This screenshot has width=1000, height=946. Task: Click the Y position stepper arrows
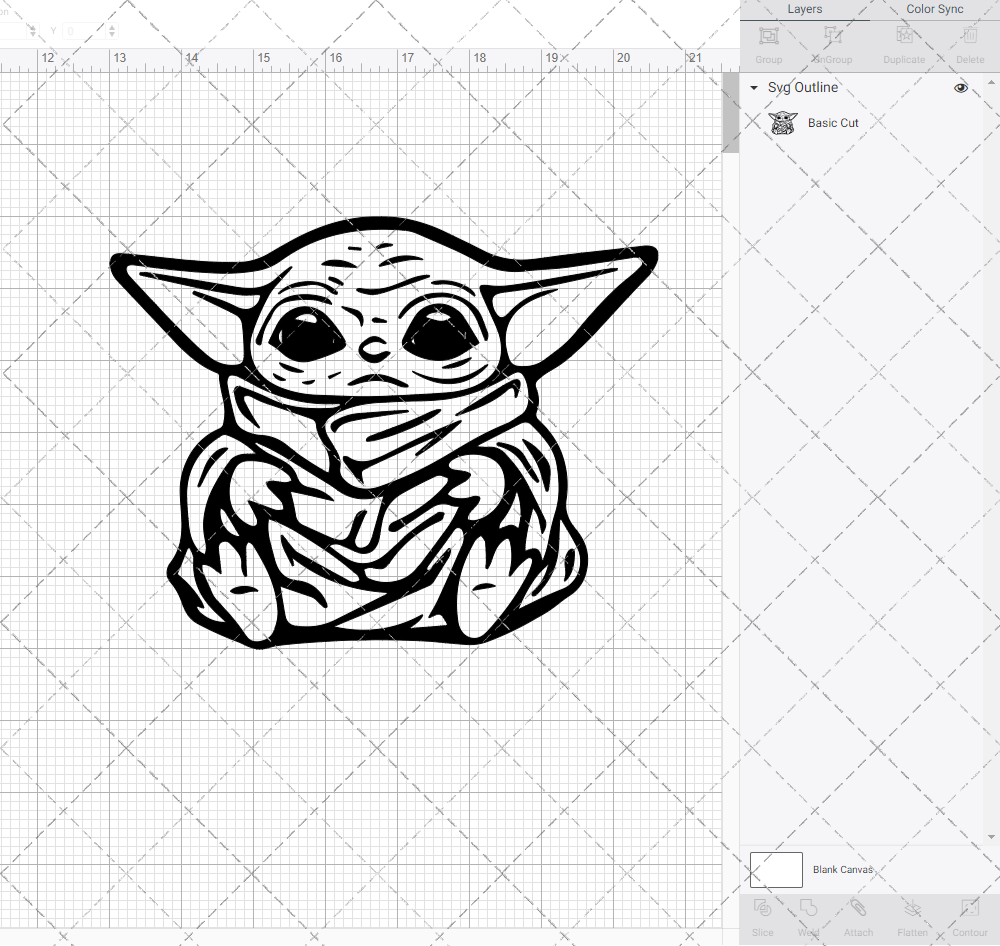pos(112,31)
